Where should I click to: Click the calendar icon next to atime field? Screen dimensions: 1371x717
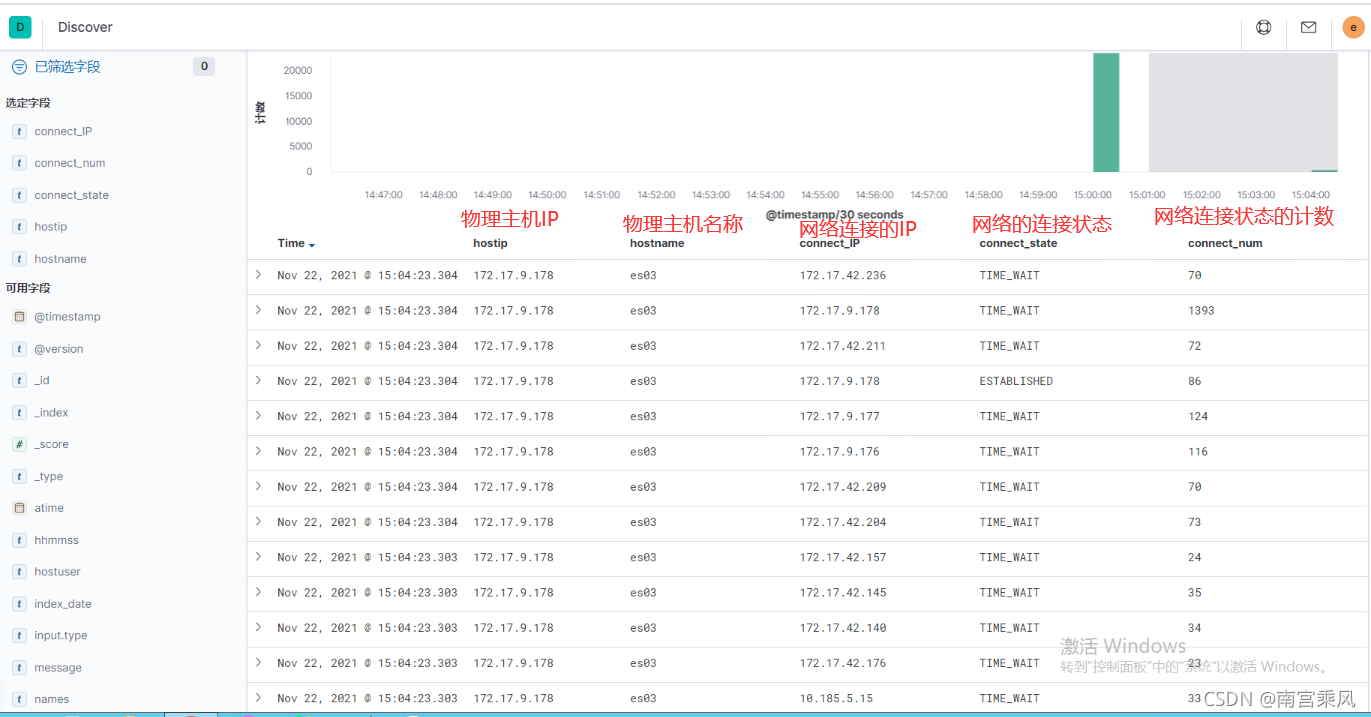[19, 508]
